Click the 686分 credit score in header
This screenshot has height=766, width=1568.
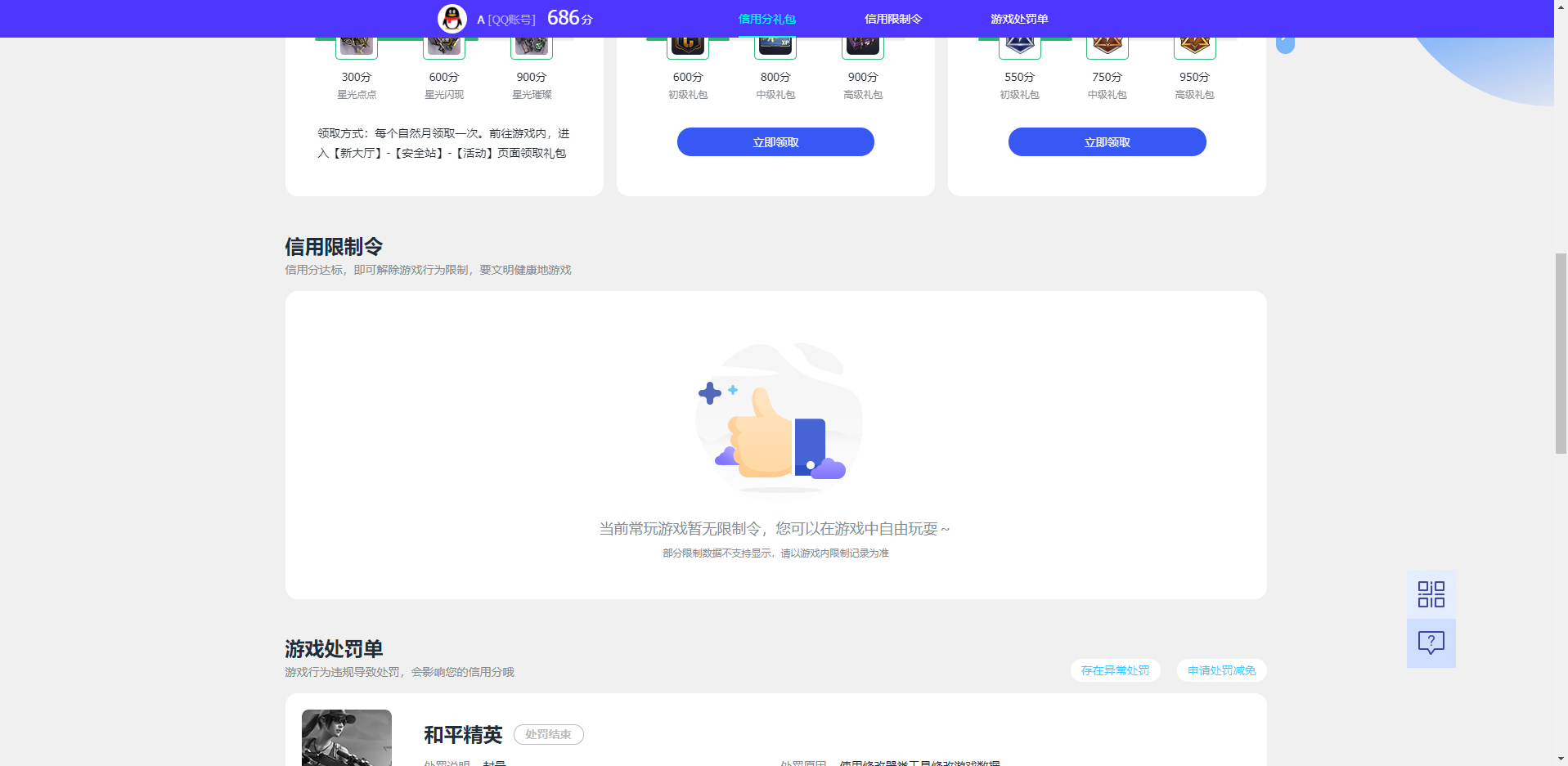click(x=570, y=18)
